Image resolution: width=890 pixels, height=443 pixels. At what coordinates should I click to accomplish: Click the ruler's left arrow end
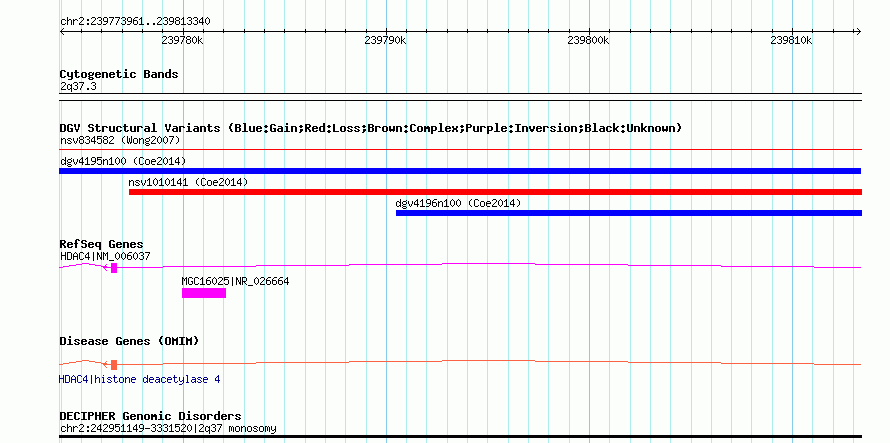point(63,32)
